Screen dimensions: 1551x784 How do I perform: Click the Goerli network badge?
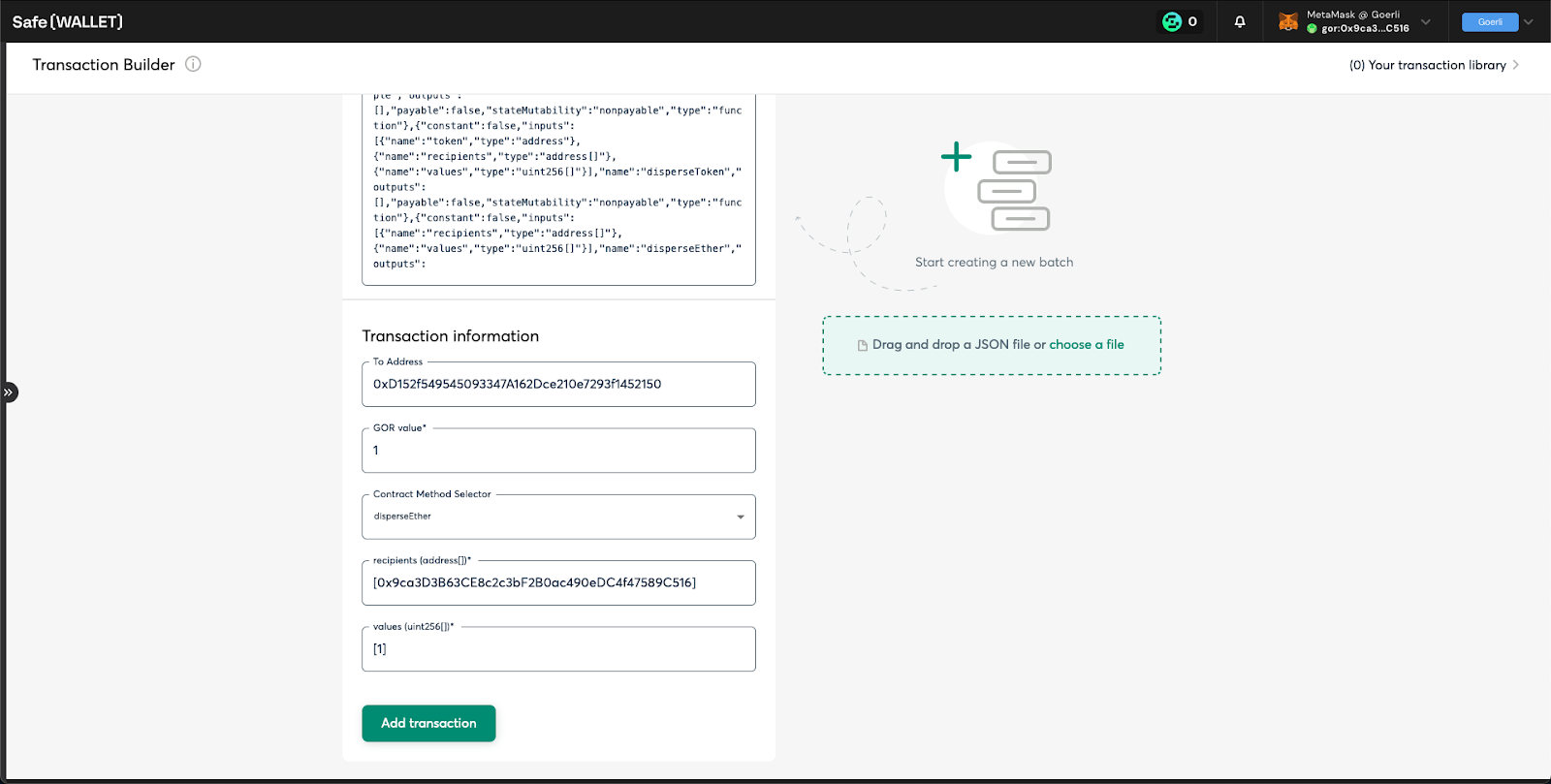[x=1490, y=21]
